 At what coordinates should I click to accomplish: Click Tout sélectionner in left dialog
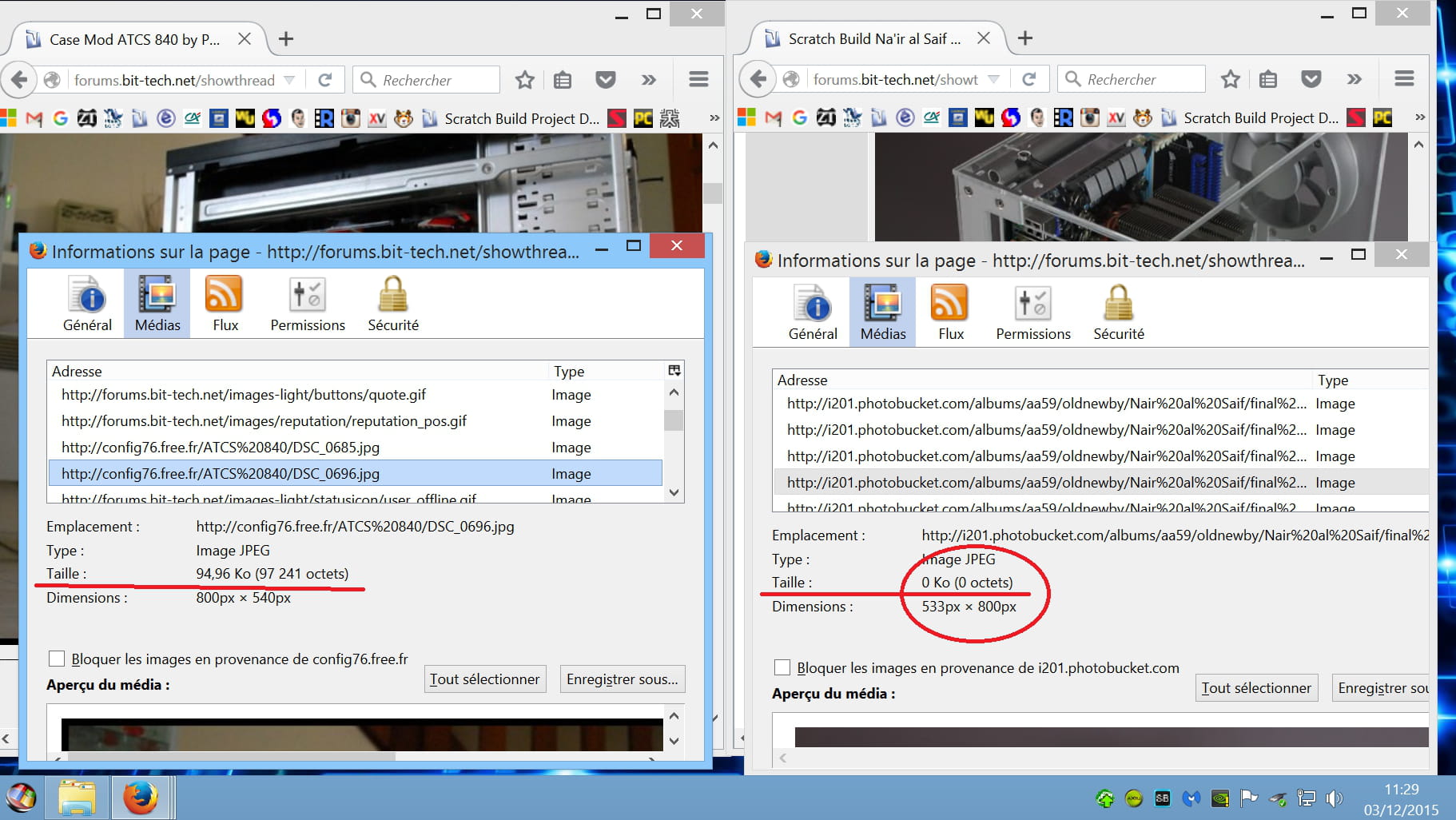484,679
